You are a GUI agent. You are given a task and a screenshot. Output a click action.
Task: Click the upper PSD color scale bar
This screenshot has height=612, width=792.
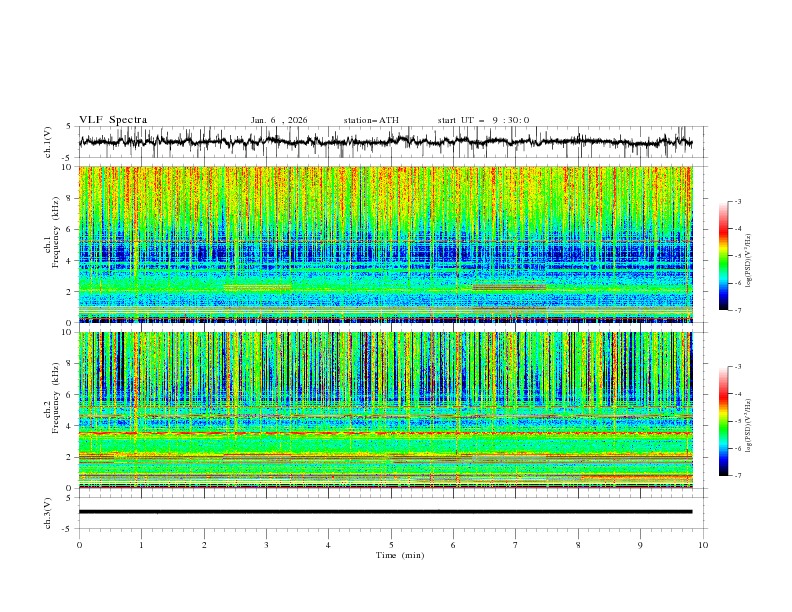(x=723, y=256)
